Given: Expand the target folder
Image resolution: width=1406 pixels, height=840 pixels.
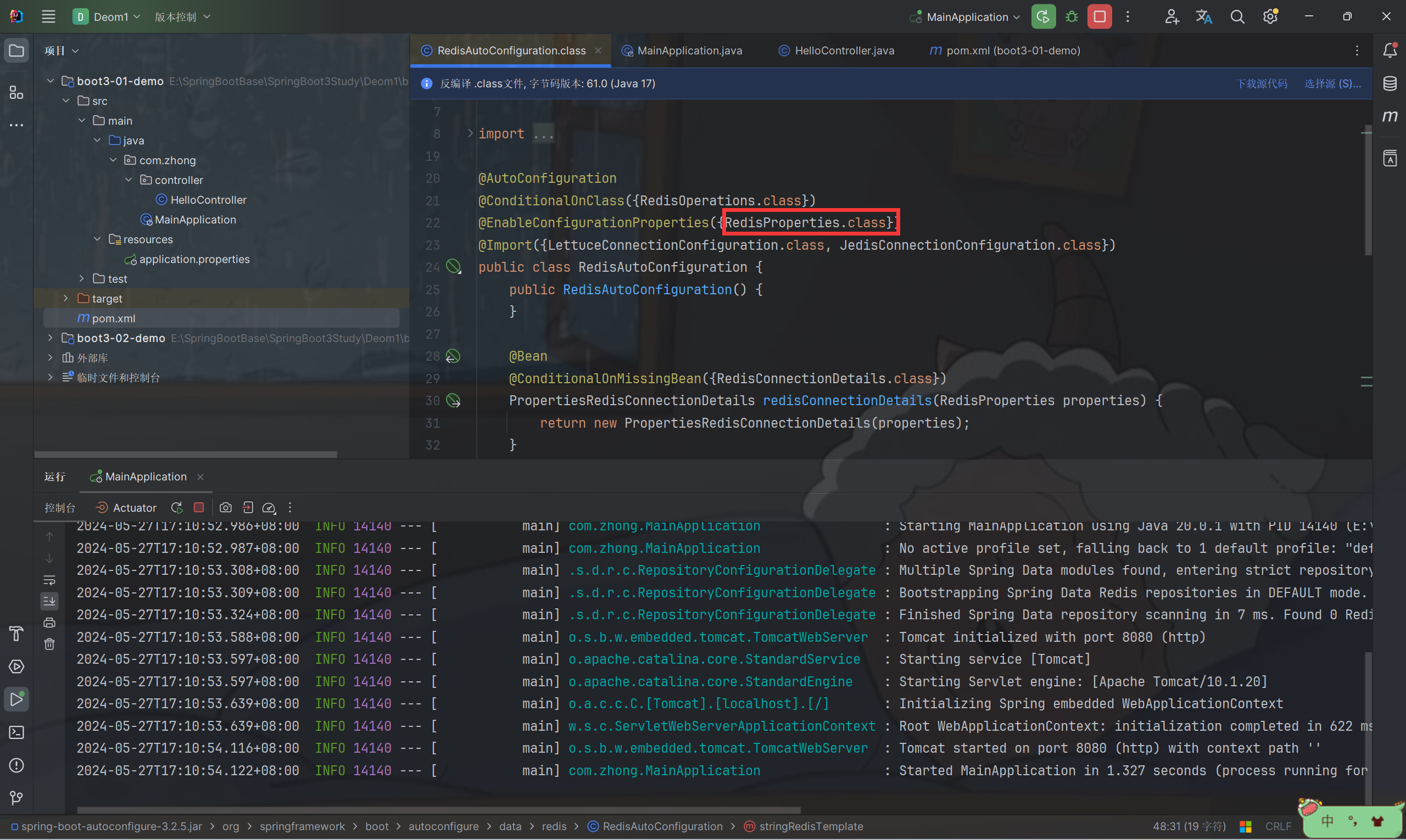Looking at the screenshot, I should point(66,298).
